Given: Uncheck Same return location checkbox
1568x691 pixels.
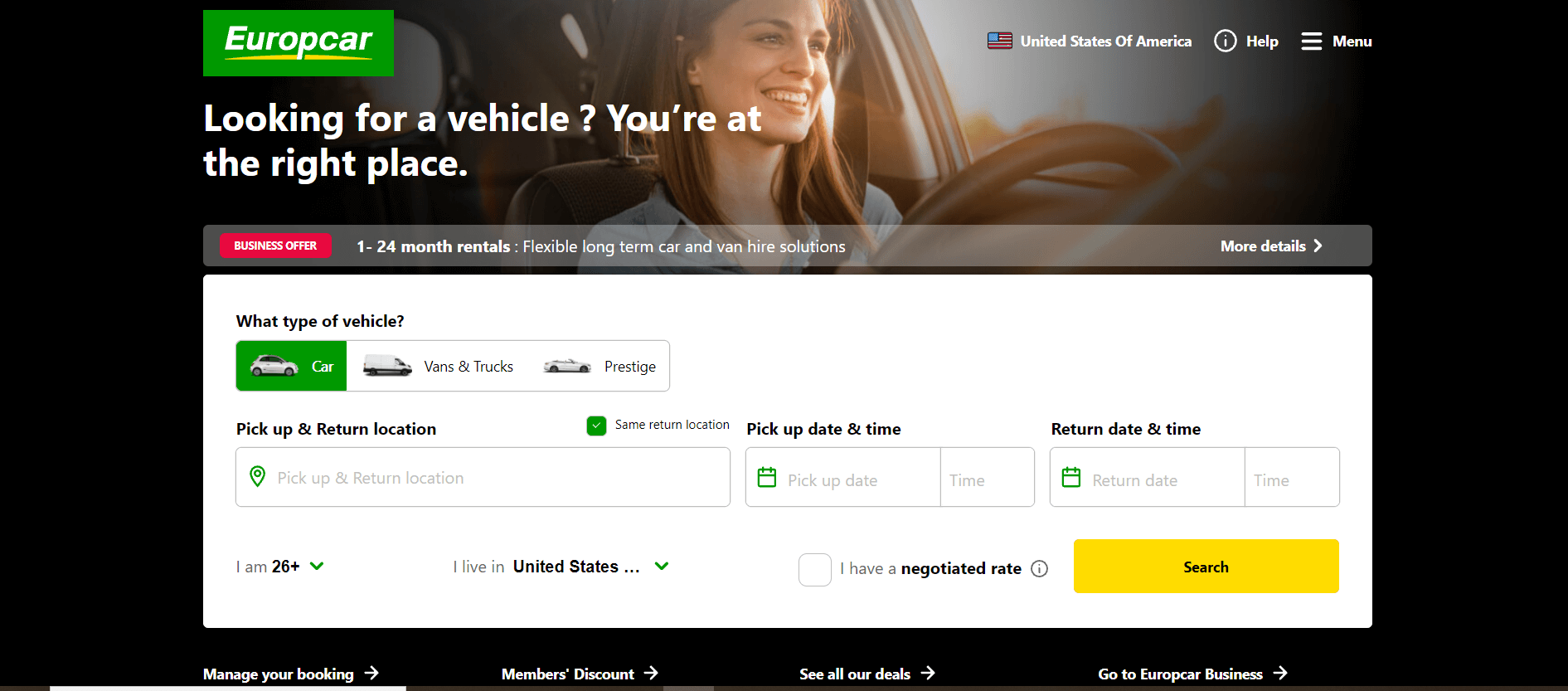Looking at the screenshot, I should coord(596,426).
